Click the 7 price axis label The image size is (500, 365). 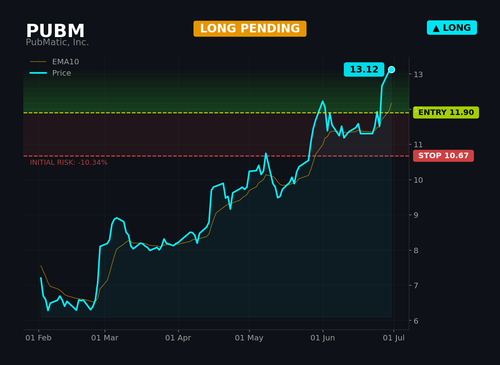click(416, 286)
